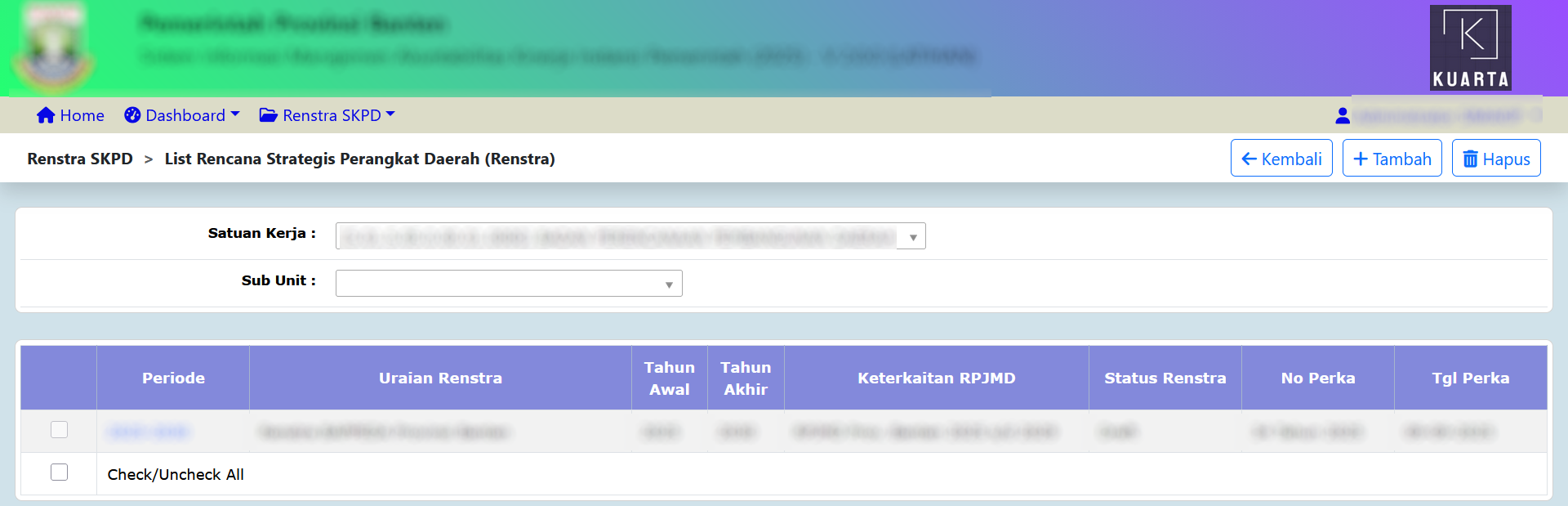The width and height of the screenshot is (1568, 506).
Task: Click the Renstra SKPD folder icon
Action: click(268, 115)
